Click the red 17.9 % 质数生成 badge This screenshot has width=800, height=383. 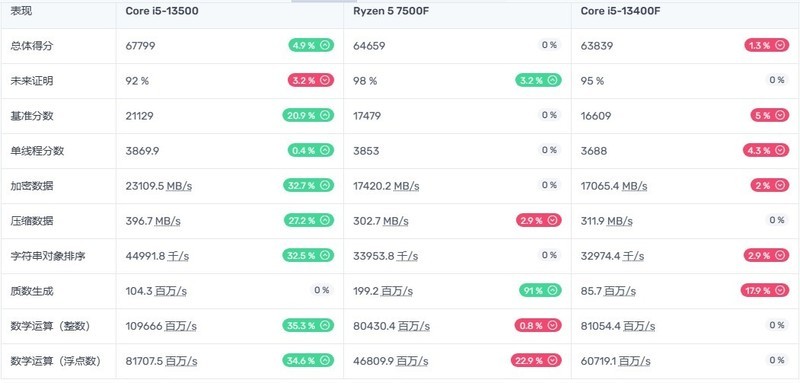(764, 291)
